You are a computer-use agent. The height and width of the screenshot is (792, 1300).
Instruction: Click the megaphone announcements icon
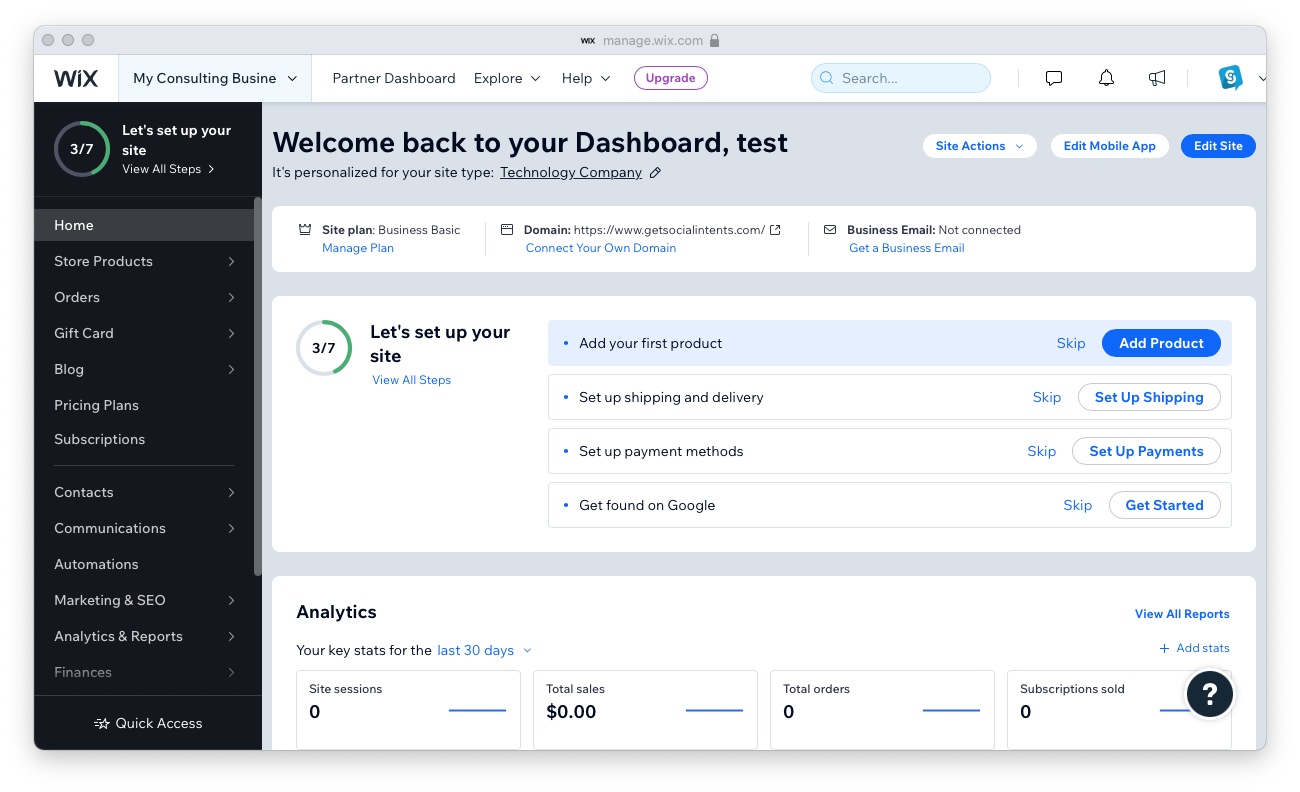tap(1157, 78)
